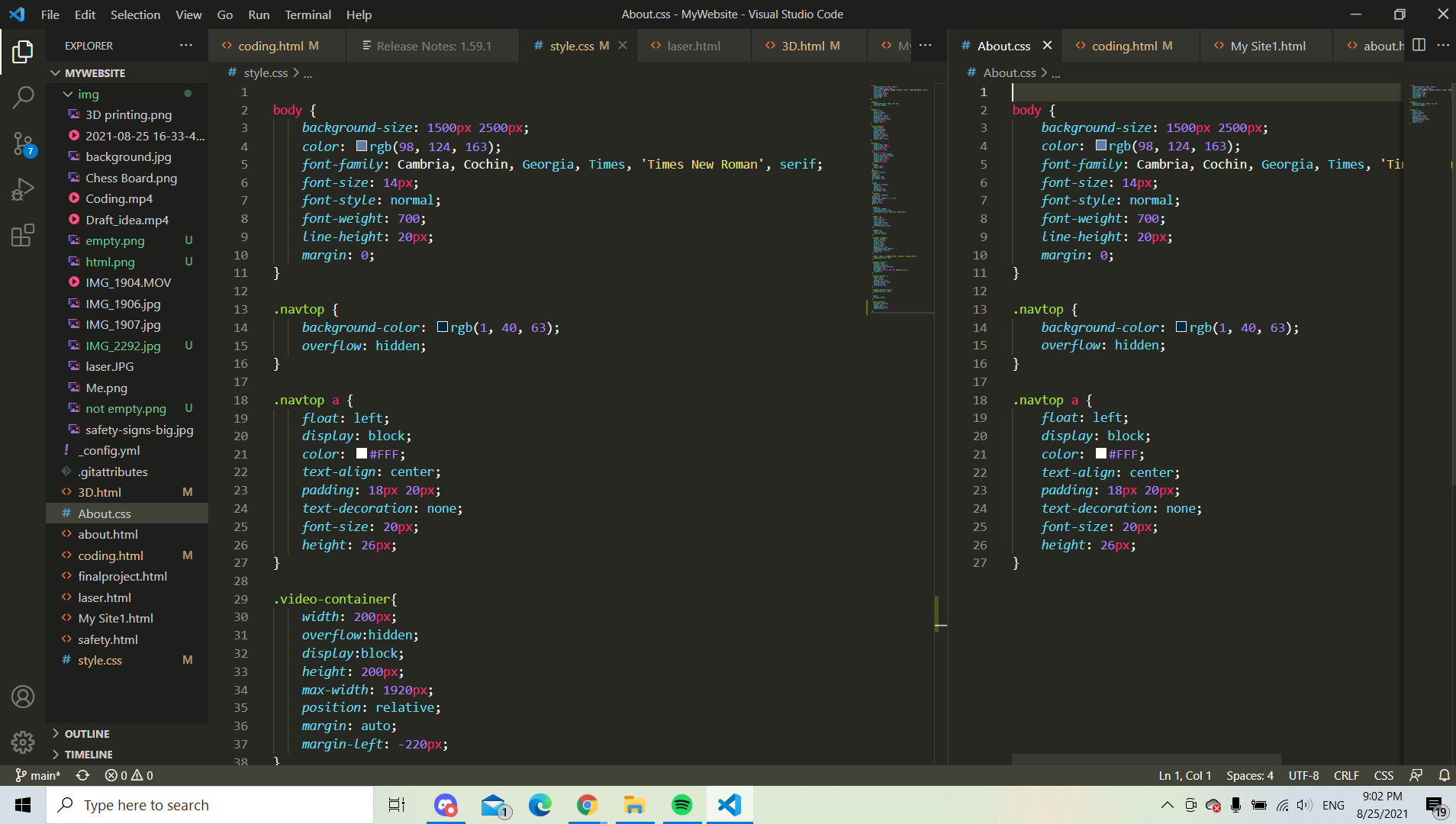Image resolution: width=1456 pixels, height=824 pixels.
Task: Switch to coding.html tab in left group
Action: [x=277, y=46]
